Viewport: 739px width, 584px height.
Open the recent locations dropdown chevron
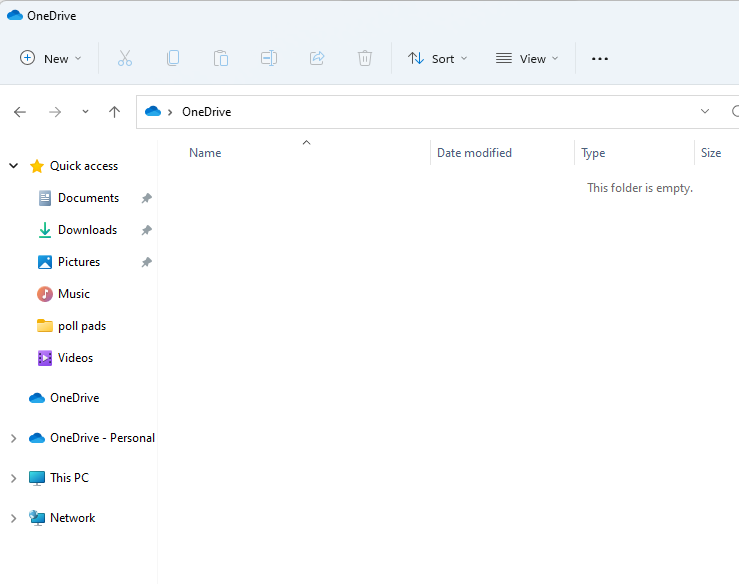(85, 112)
